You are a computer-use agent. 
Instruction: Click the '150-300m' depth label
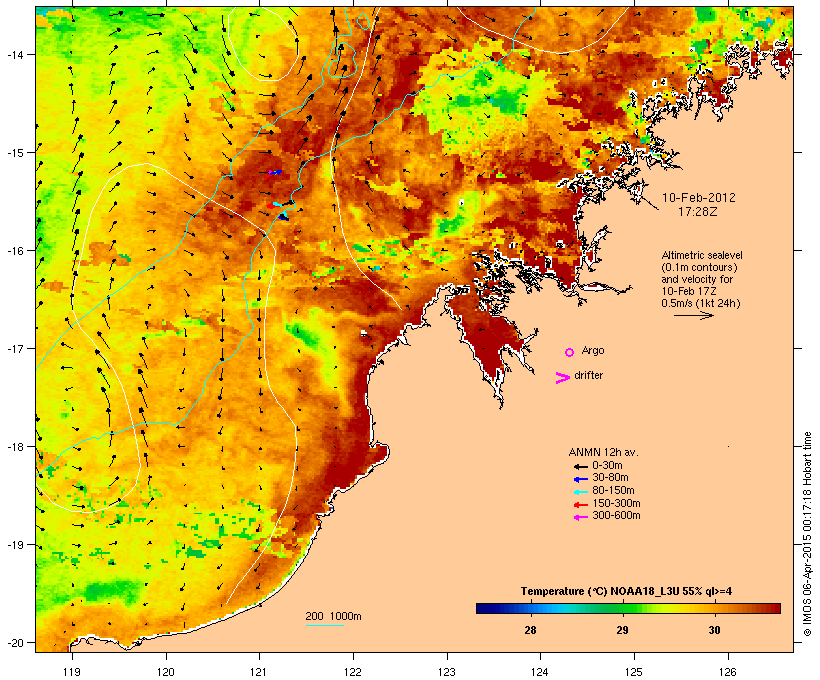616,503
